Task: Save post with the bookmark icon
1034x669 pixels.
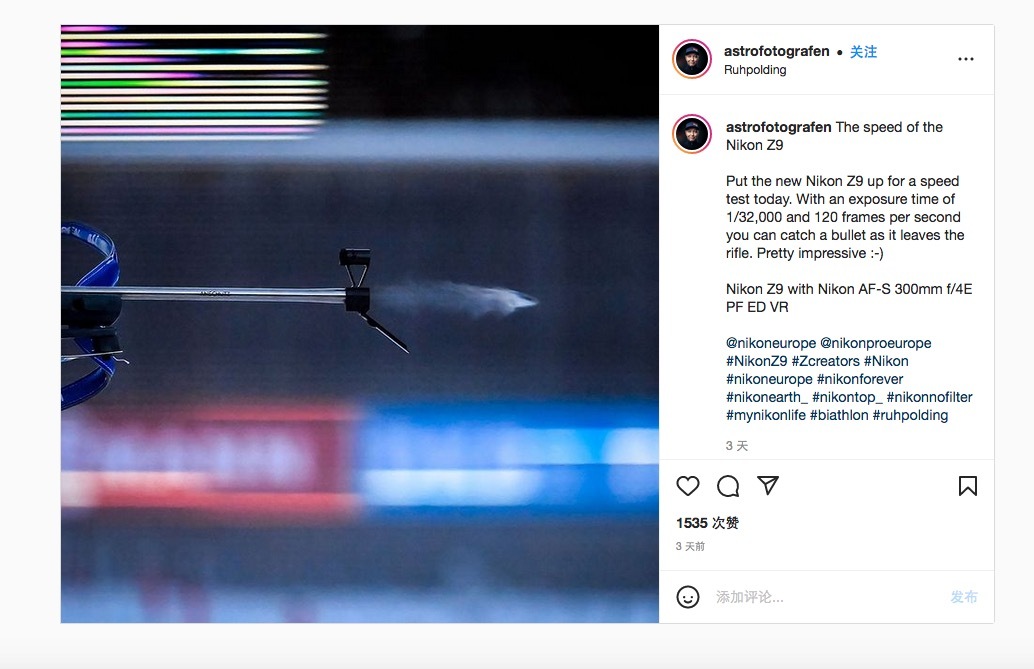Action: point(967,486)
